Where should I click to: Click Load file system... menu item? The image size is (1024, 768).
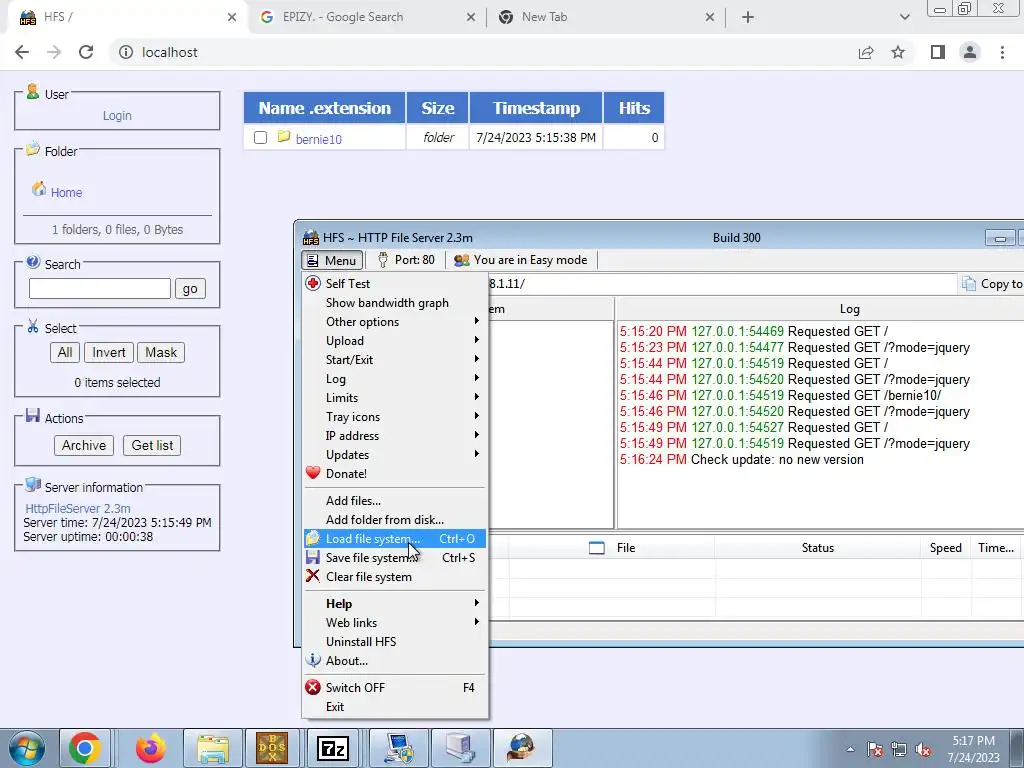point(394,539)
